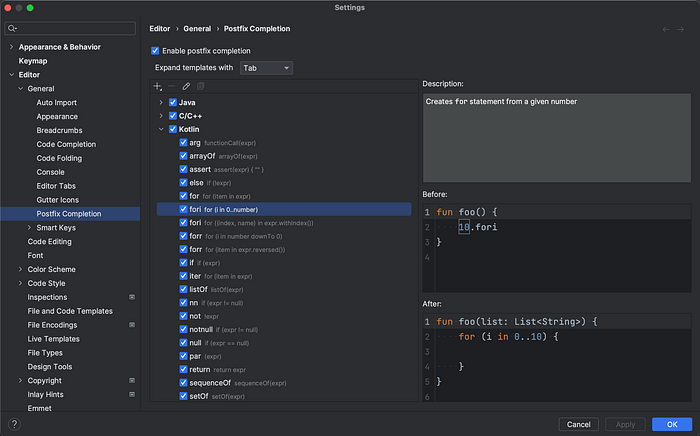Click the duplicate template copy icon

tap(200, 87)
